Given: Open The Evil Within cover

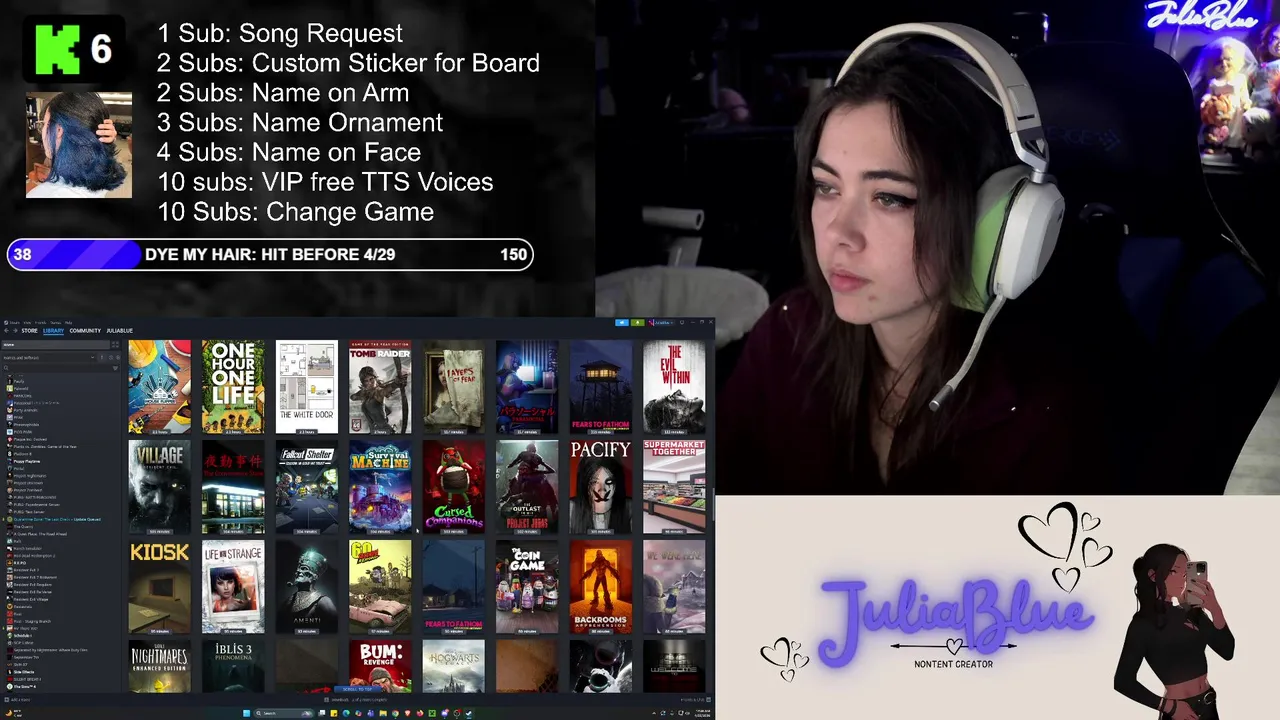Looking at the screenshot, I should point(674,387).
